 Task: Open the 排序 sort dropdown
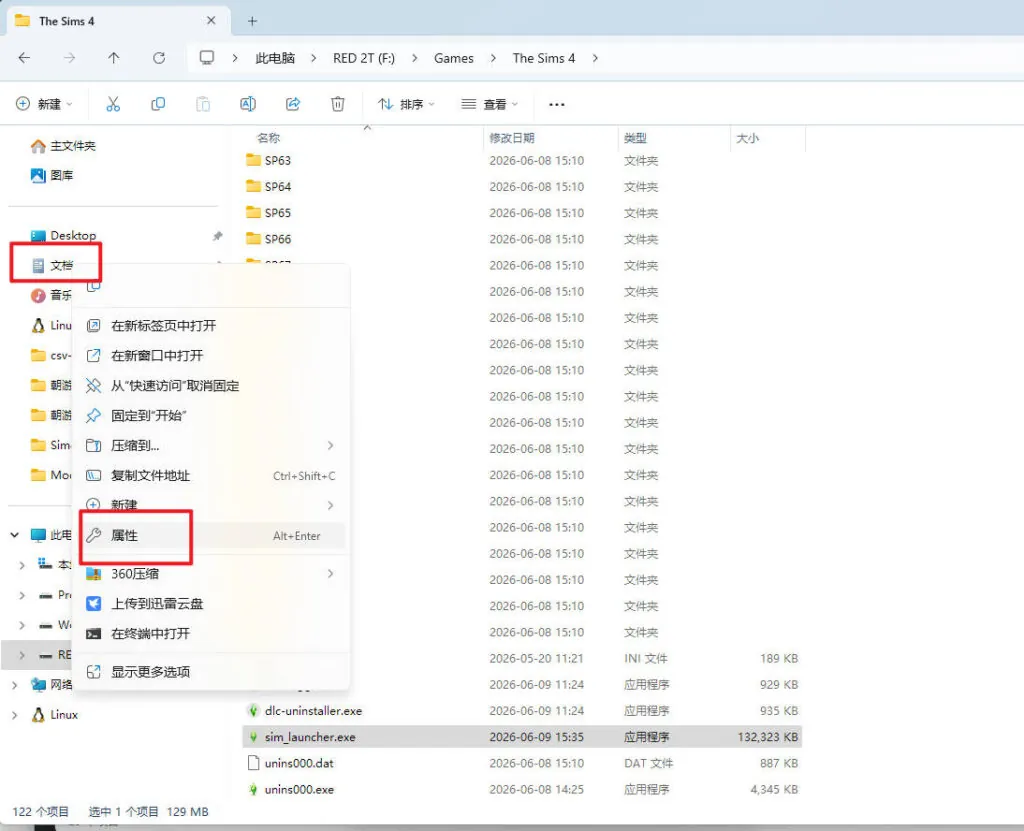tap(406, 104)
